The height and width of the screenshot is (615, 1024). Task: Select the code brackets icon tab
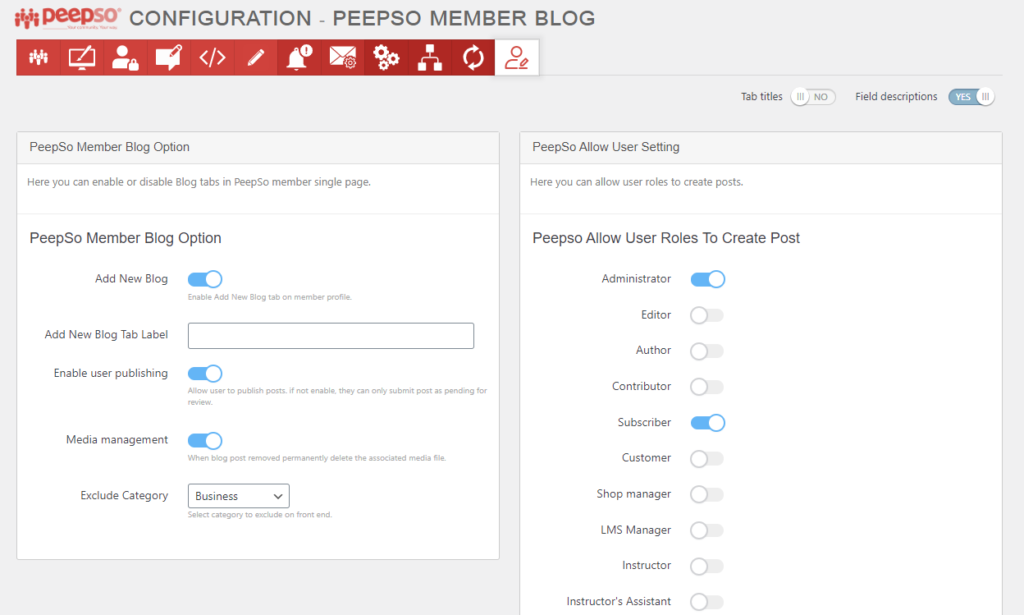pos(212,58)
